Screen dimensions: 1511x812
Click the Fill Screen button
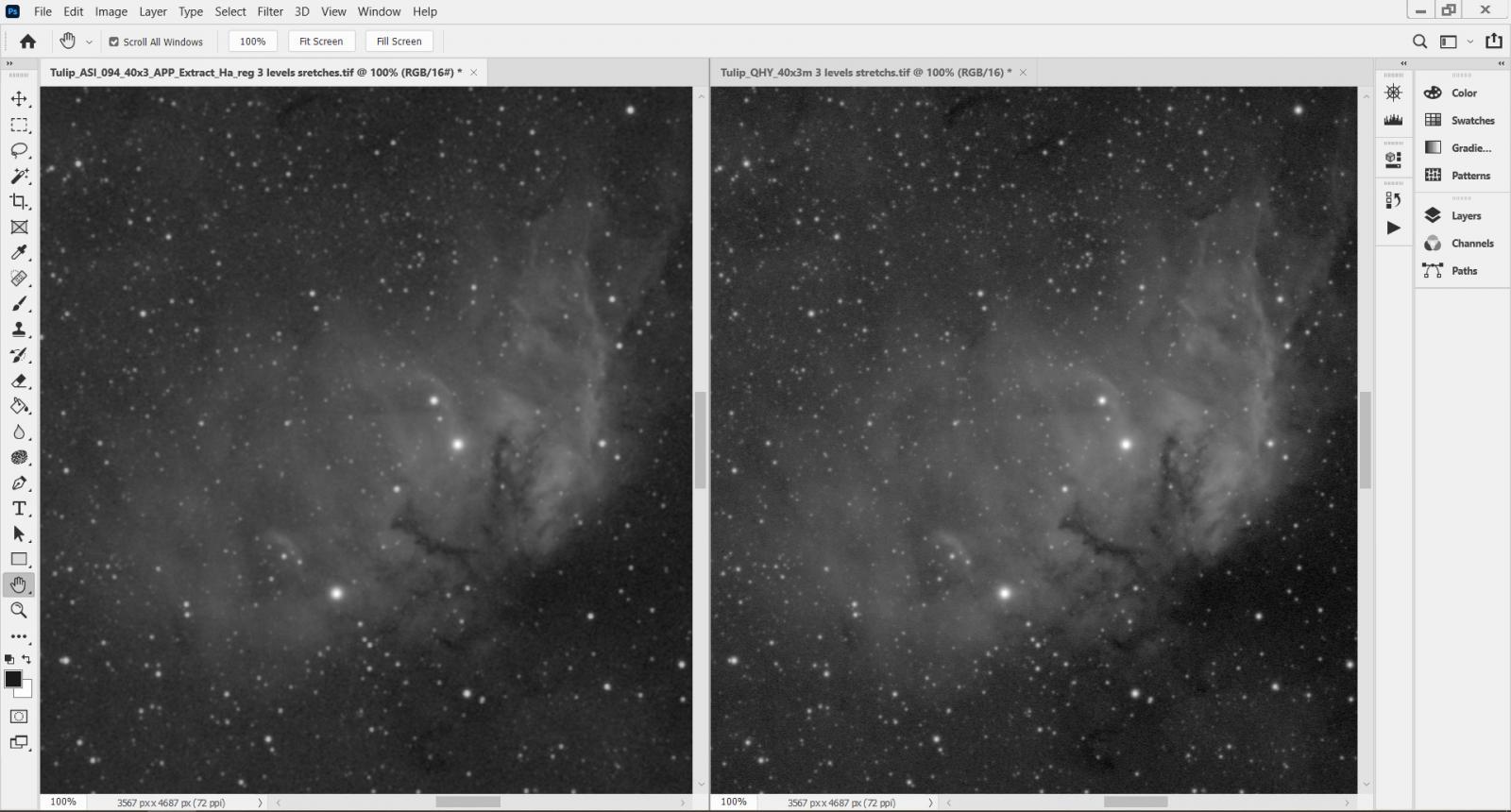pos(399,42)
